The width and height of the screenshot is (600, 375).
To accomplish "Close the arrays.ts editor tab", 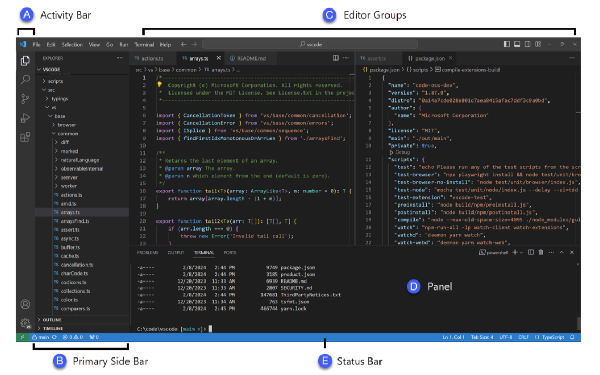I will coord(219,58).
